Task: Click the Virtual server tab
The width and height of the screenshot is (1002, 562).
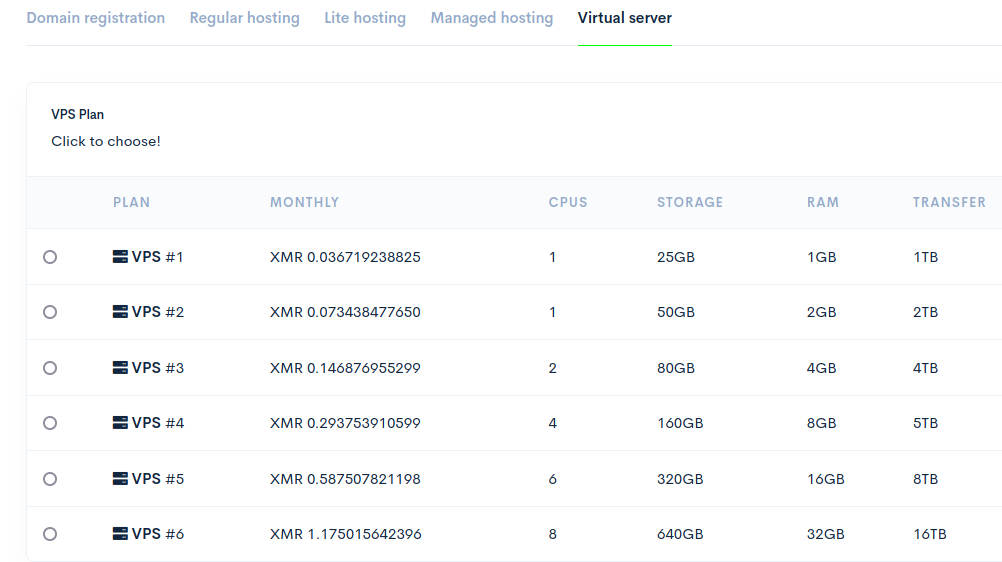Action: coord(624,18)
